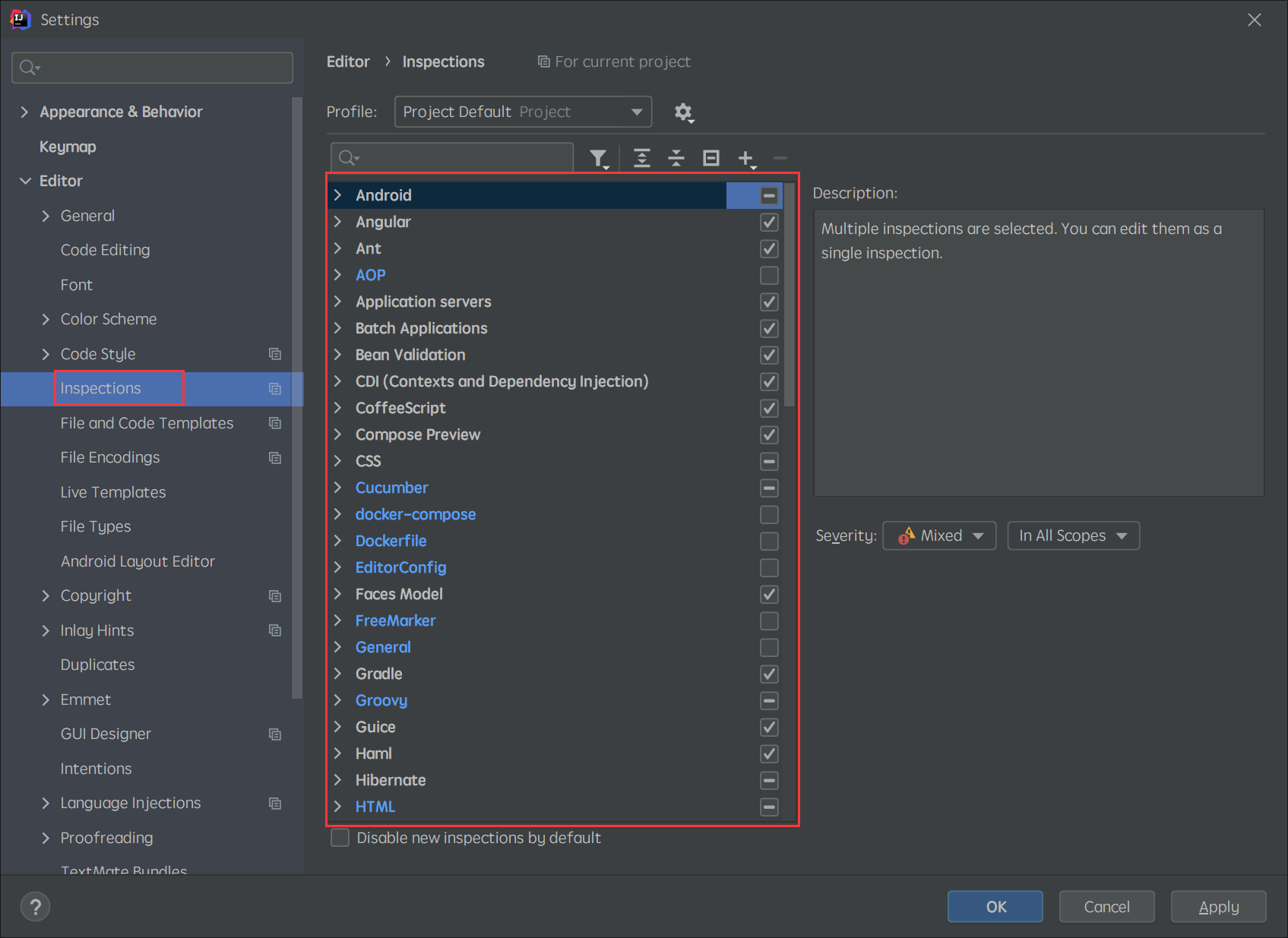Click the inspections list scrollbar

790,296
